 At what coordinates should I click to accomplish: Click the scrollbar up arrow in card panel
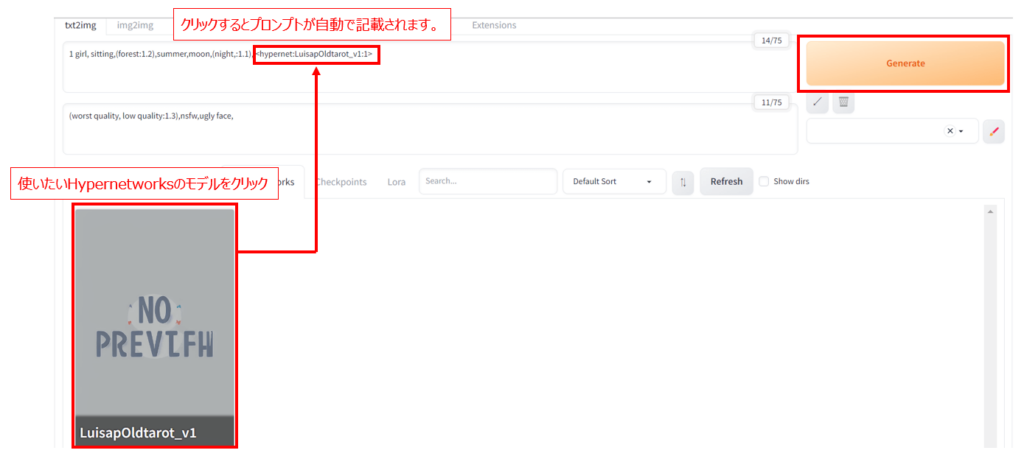point(989,212)
